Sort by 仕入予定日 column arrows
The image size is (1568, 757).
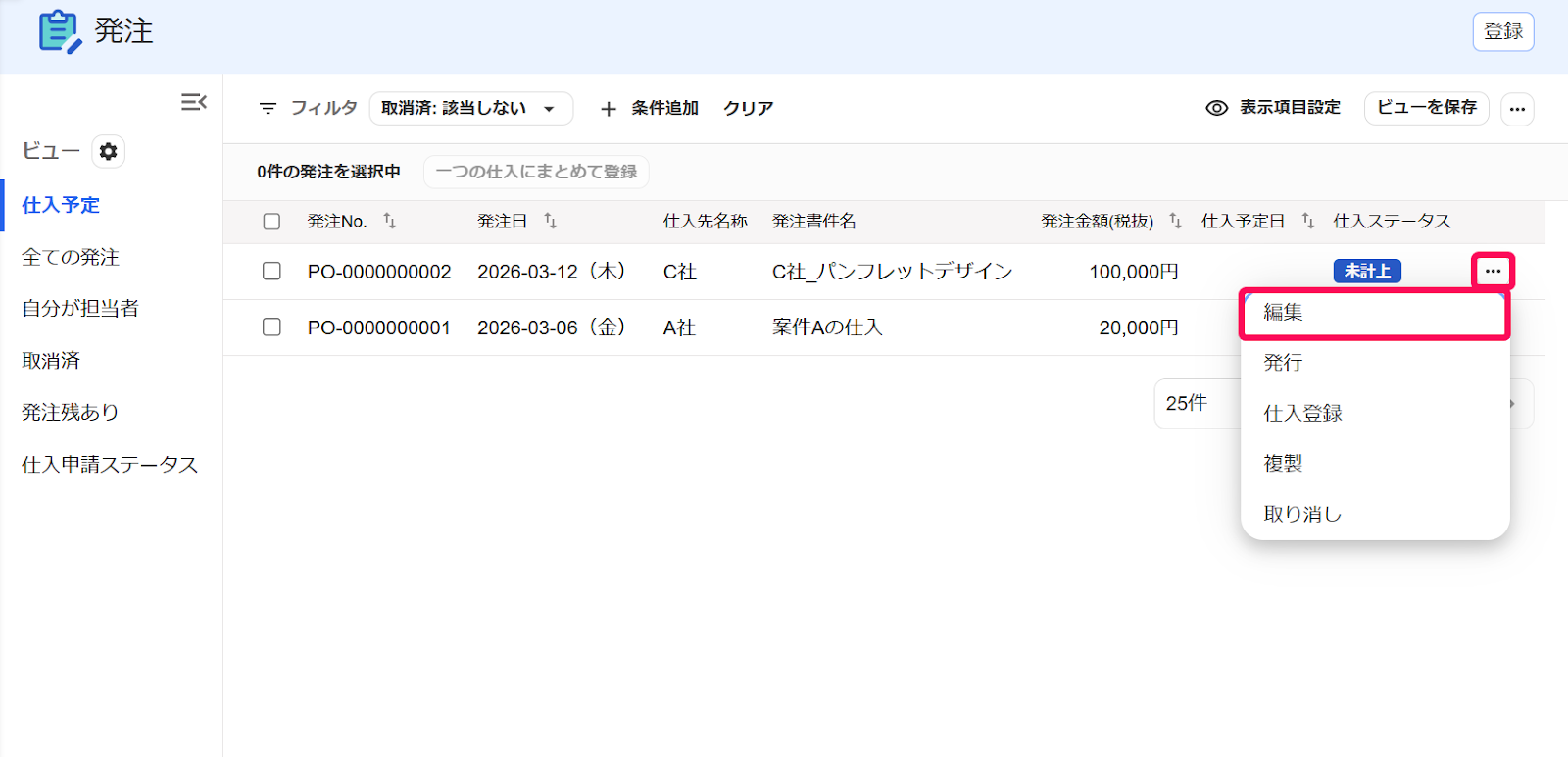pos(1308,221)
